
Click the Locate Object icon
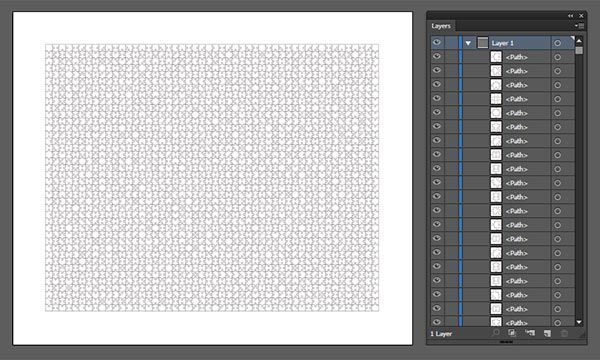tap(496, 333)
